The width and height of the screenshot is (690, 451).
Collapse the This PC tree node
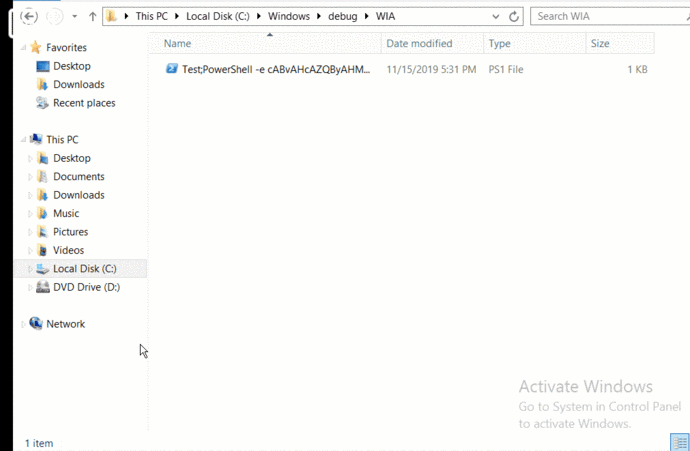coord(23,140)
